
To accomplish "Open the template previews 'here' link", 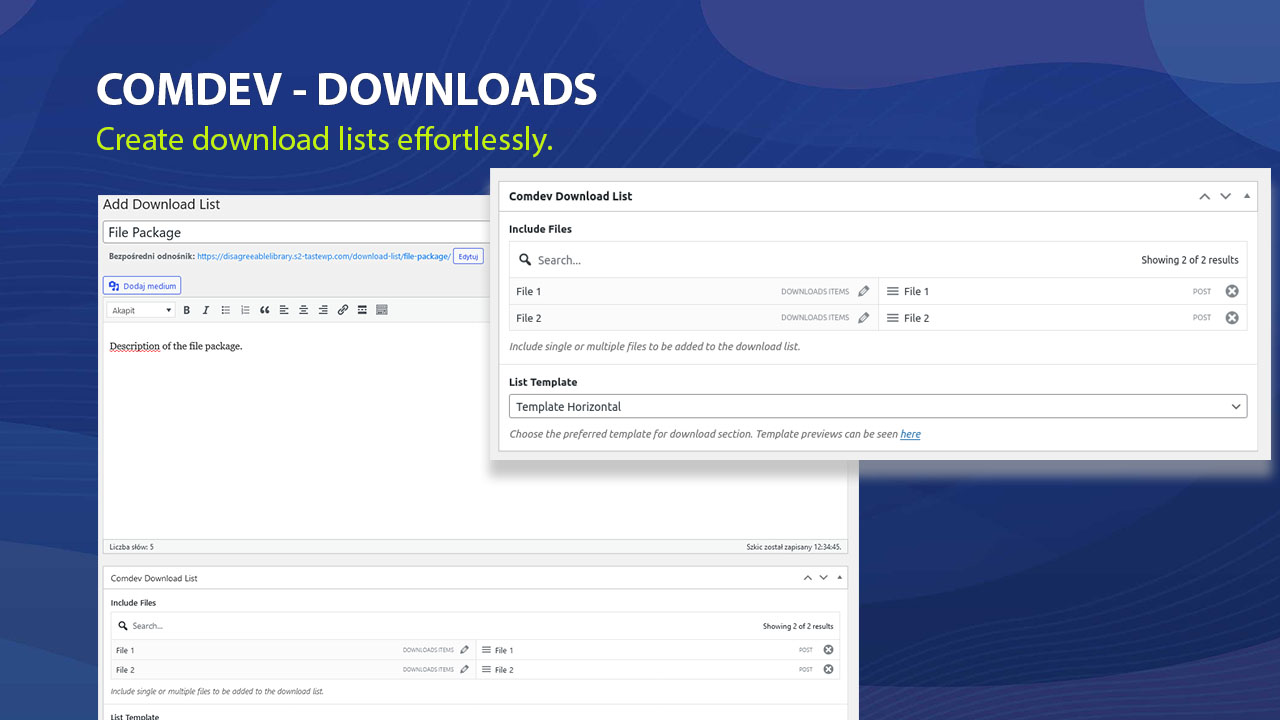I will coord(910,434).
